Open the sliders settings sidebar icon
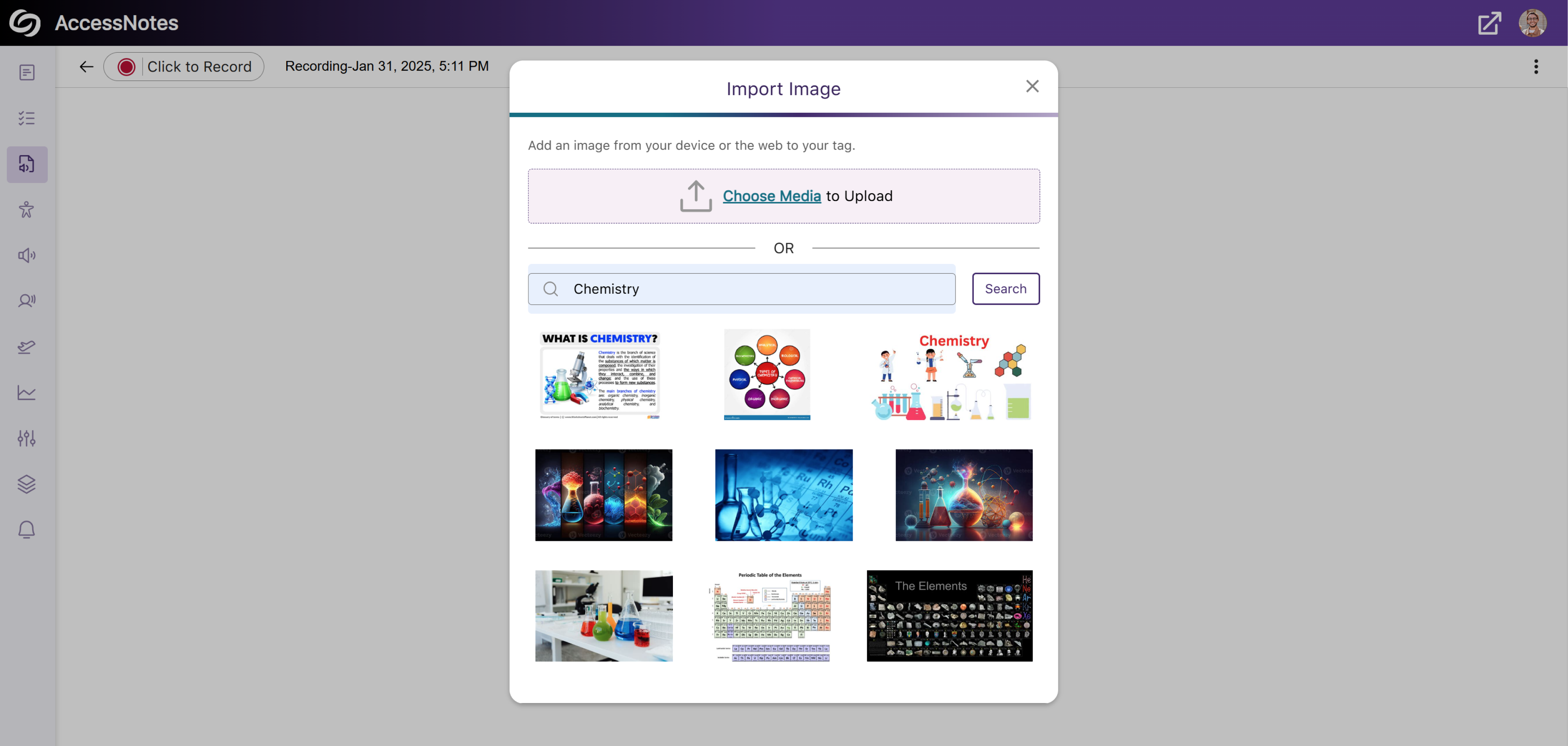Screen dimensions: 1568x746 (27, 438)
